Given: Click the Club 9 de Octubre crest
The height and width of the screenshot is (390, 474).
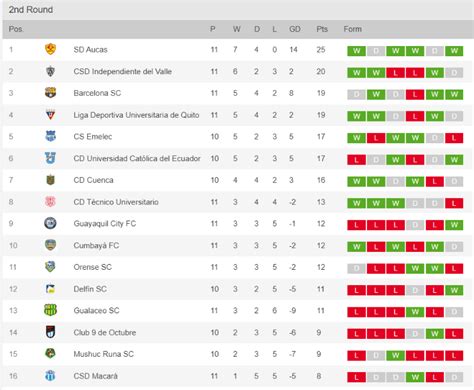Looking at the screenshot, I should point(50,332).
